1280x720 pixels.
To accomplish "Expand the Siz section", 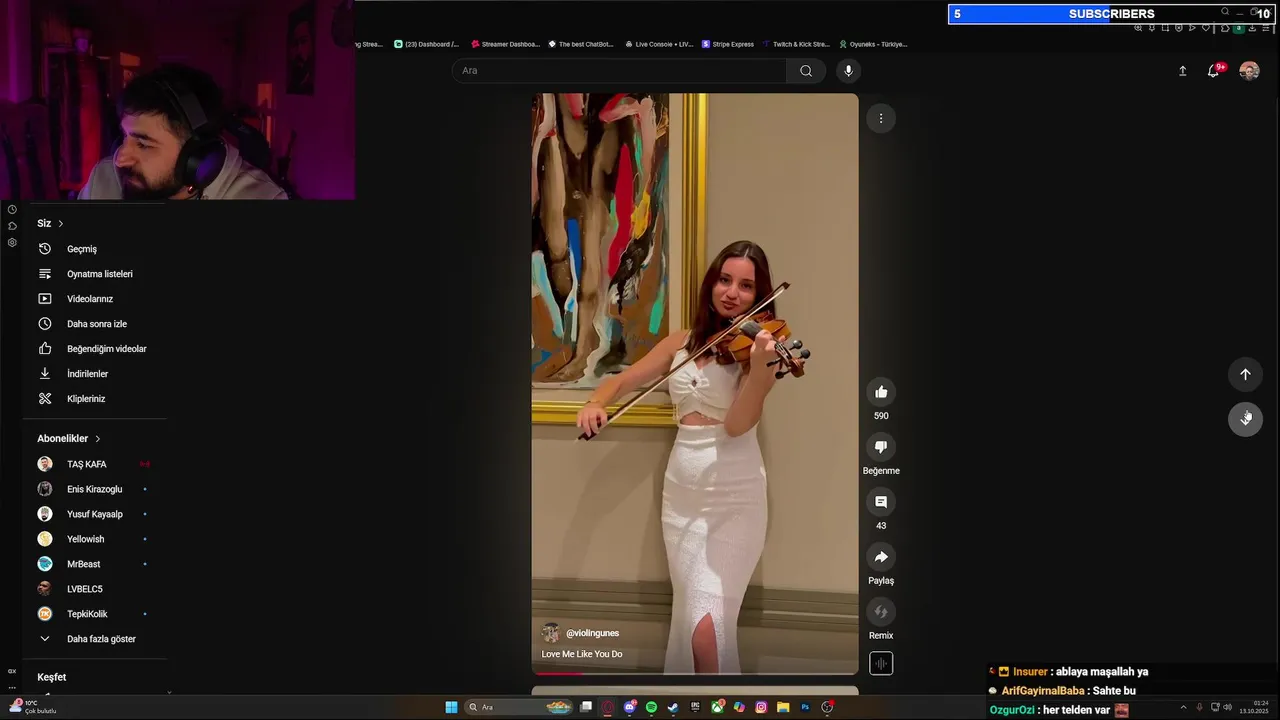I will [50, 223].
